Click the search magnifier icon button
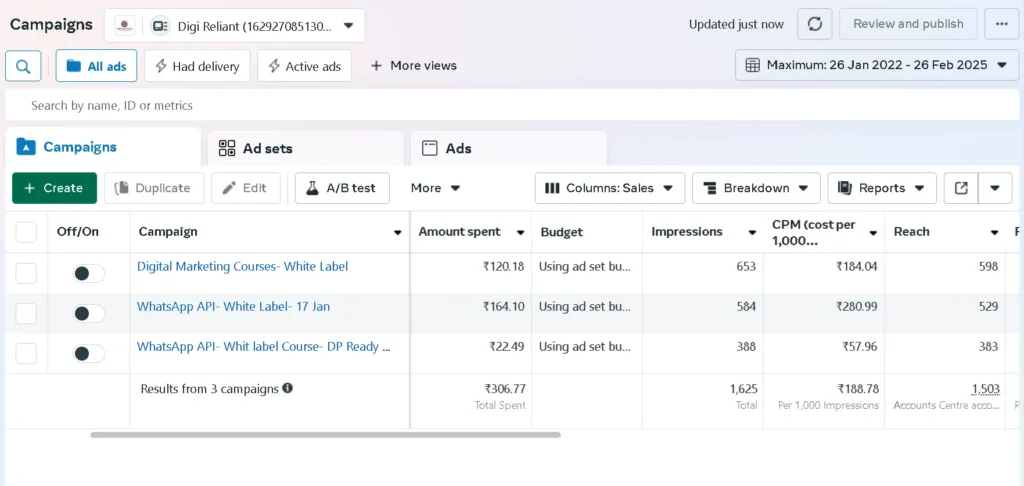Viewport: 1024px width, 486px height. 23,66
